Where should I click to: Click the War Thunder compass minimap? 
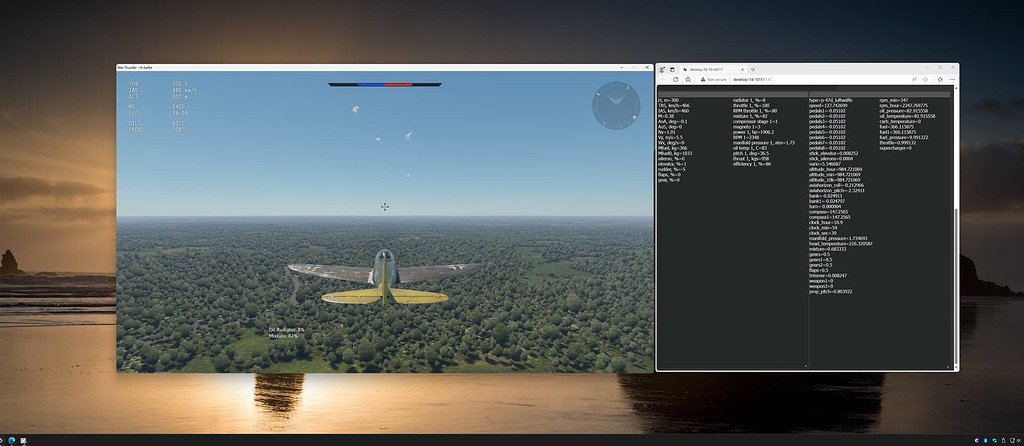(x=615, y=105)
